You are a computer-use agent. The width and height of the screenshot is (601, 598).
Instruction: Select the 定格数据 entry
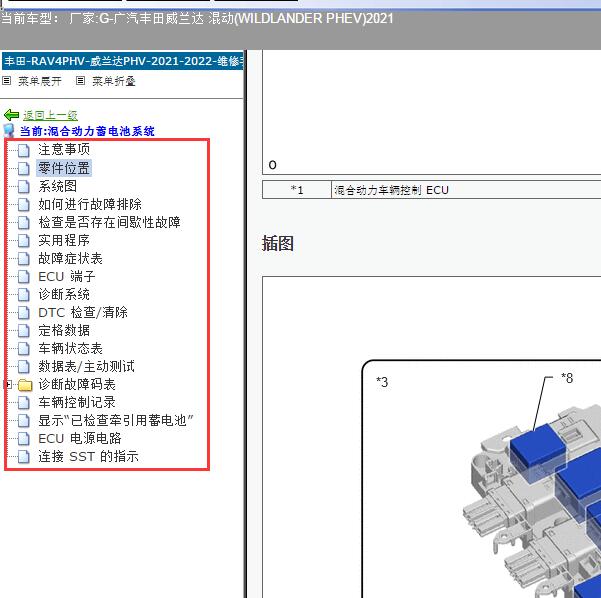point(64,330)
